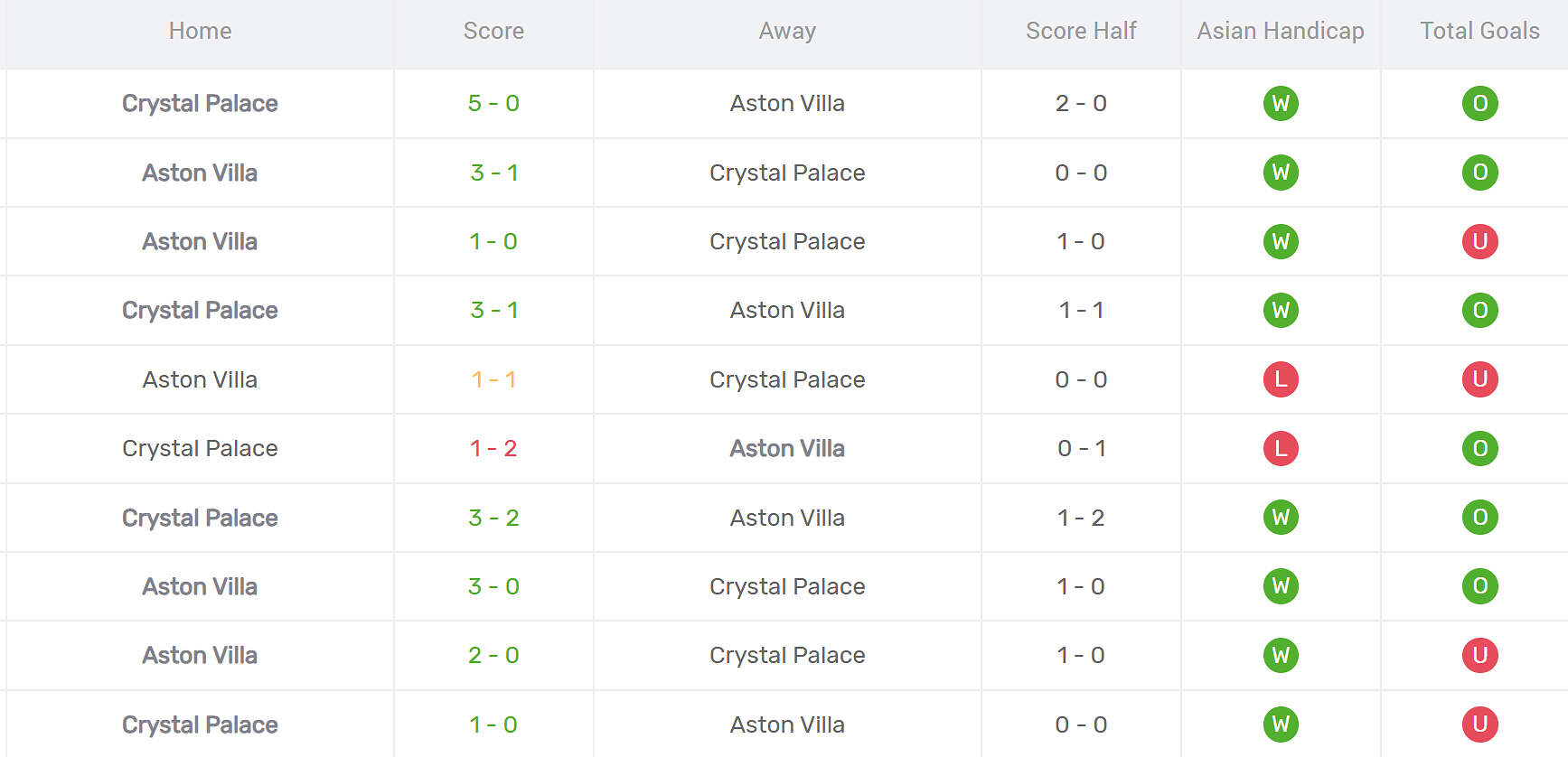1568x757 pixels.
Task: Open Crystal Palace home team in 3-2 match
Action: [200, 518]
